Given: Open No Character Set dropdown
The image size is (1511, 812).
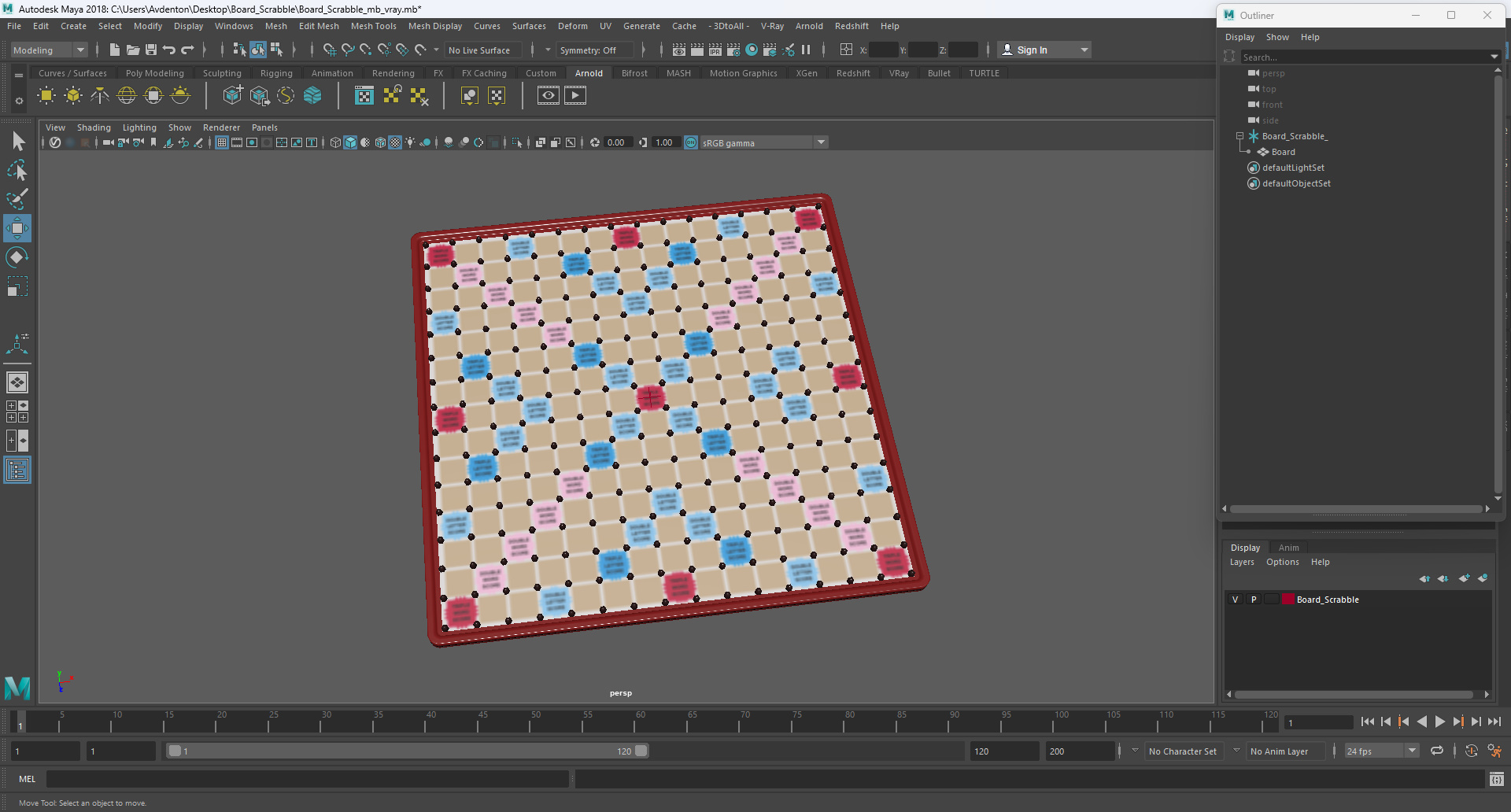Looking at the screenshot, I should 1183,751.
